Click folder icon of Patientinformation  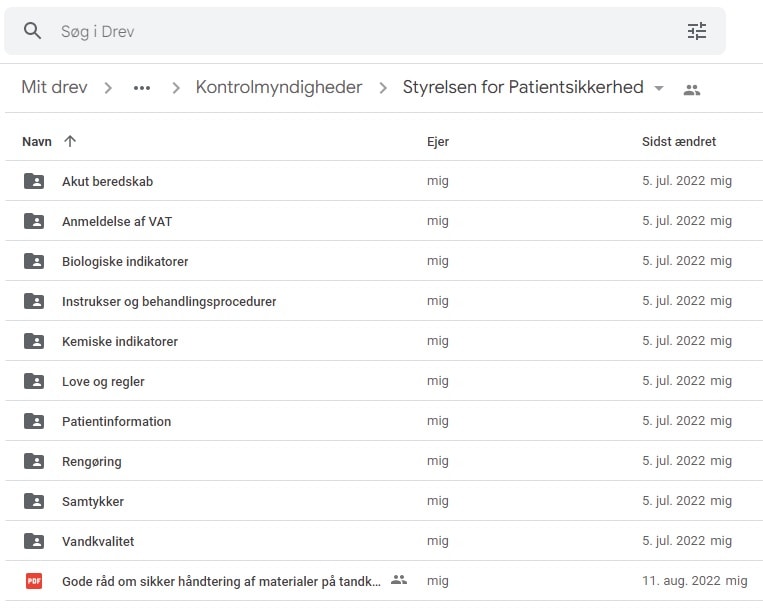coord(34,421)
